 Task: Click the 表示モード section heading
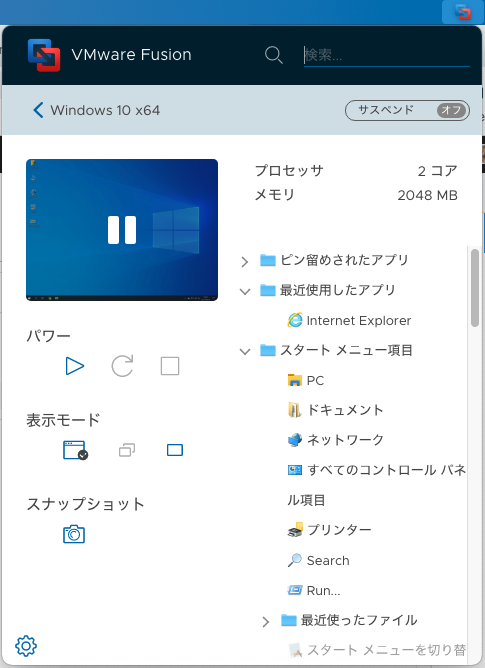[63, 420]
